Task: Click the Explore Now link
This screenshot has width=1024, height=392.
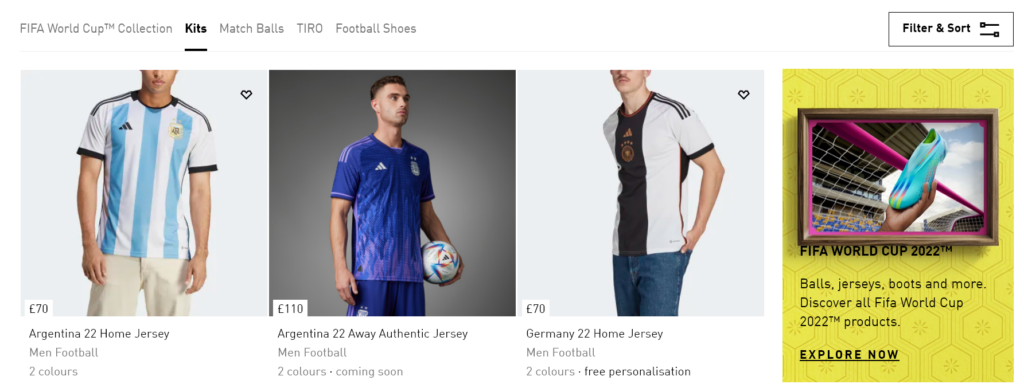Action: coord(850,355)
